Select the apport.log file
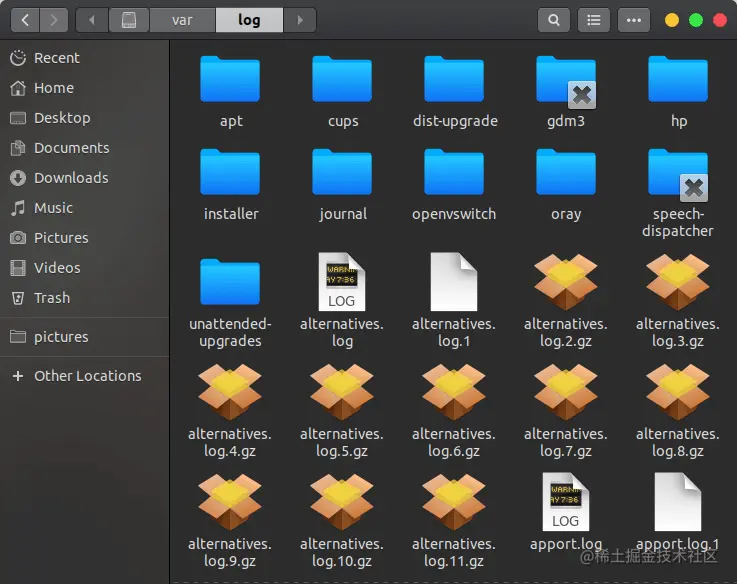 pyautogui.click(x=566, y=513)
